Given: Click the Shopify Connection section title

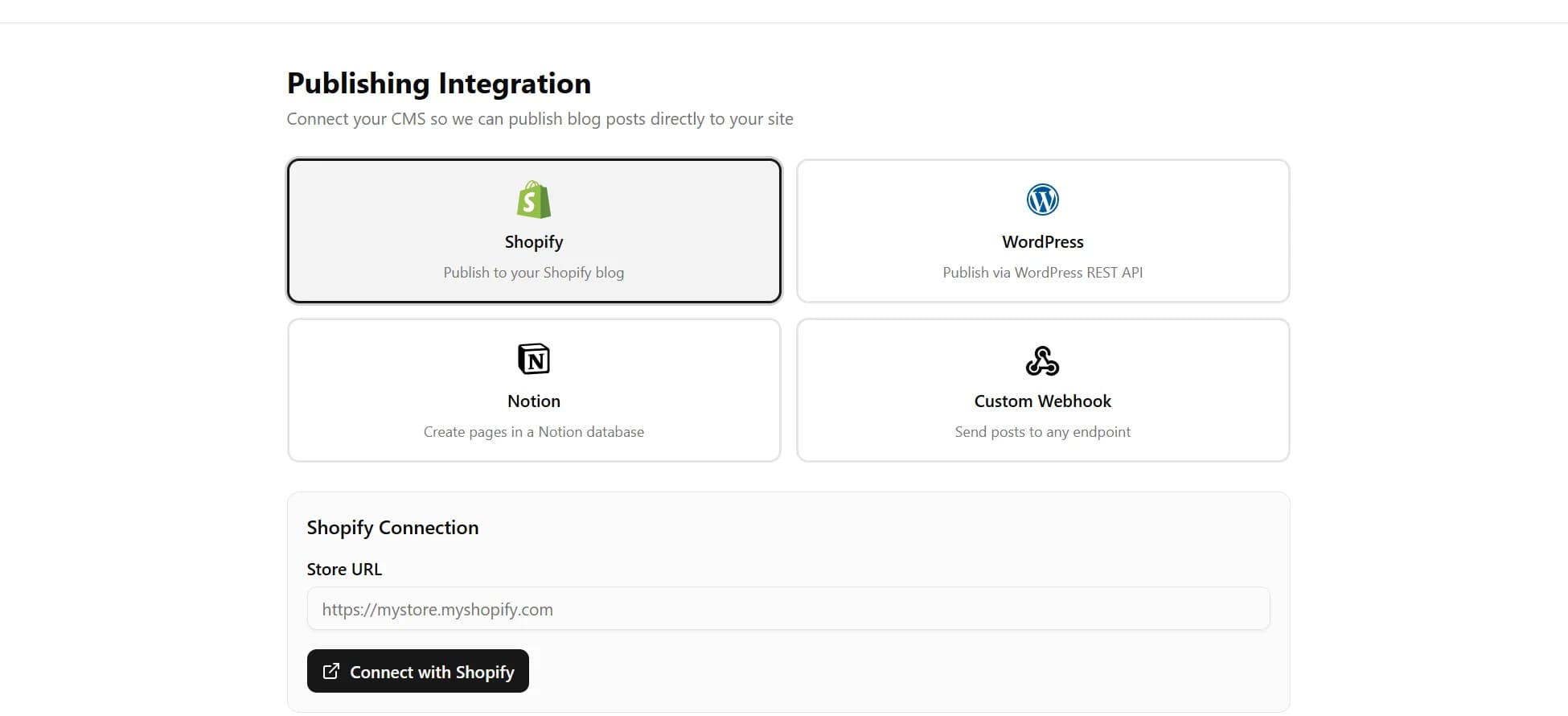Looking at the screenshot, I should [x=392, y=528].
